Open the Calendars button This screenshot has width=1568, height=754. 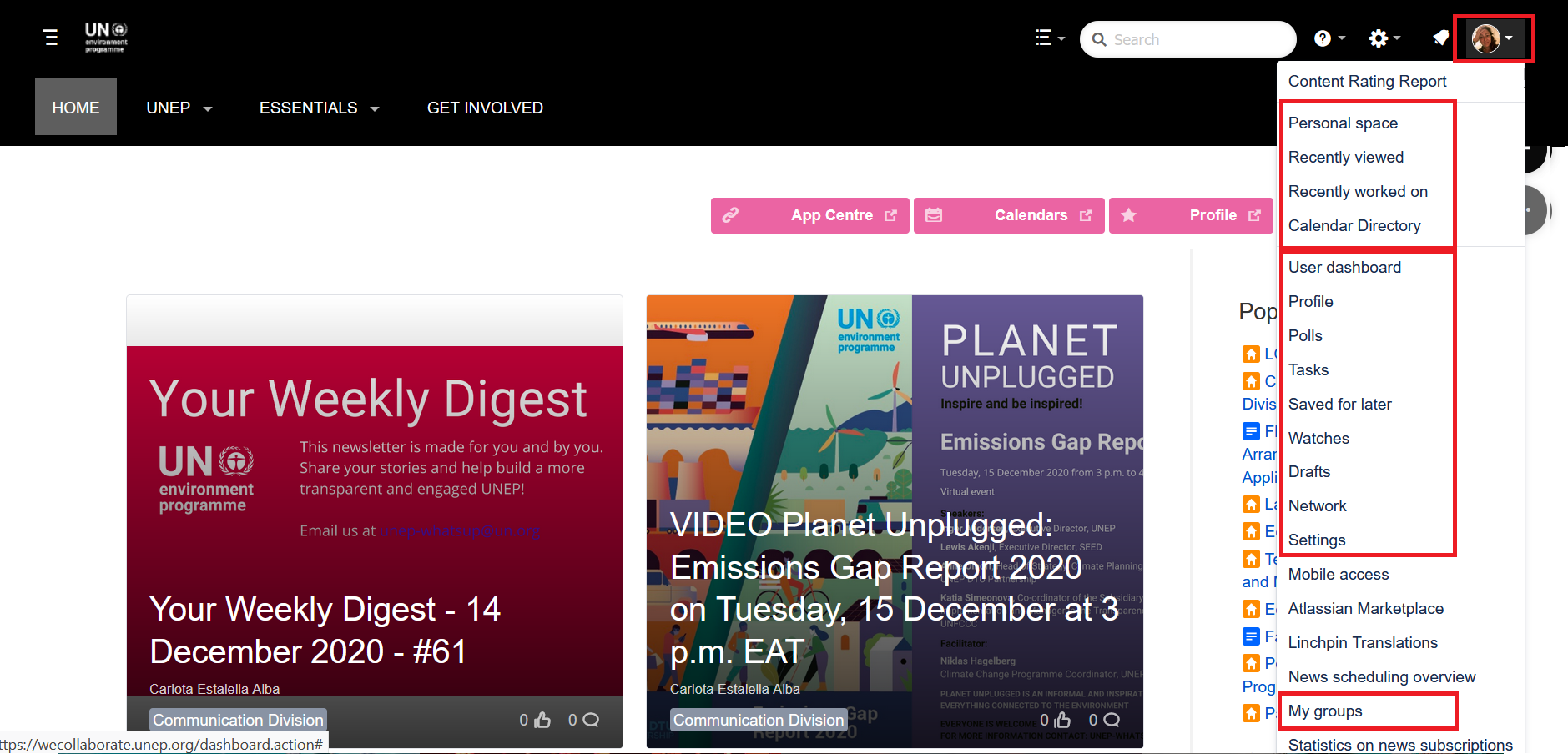[1009, 215]
